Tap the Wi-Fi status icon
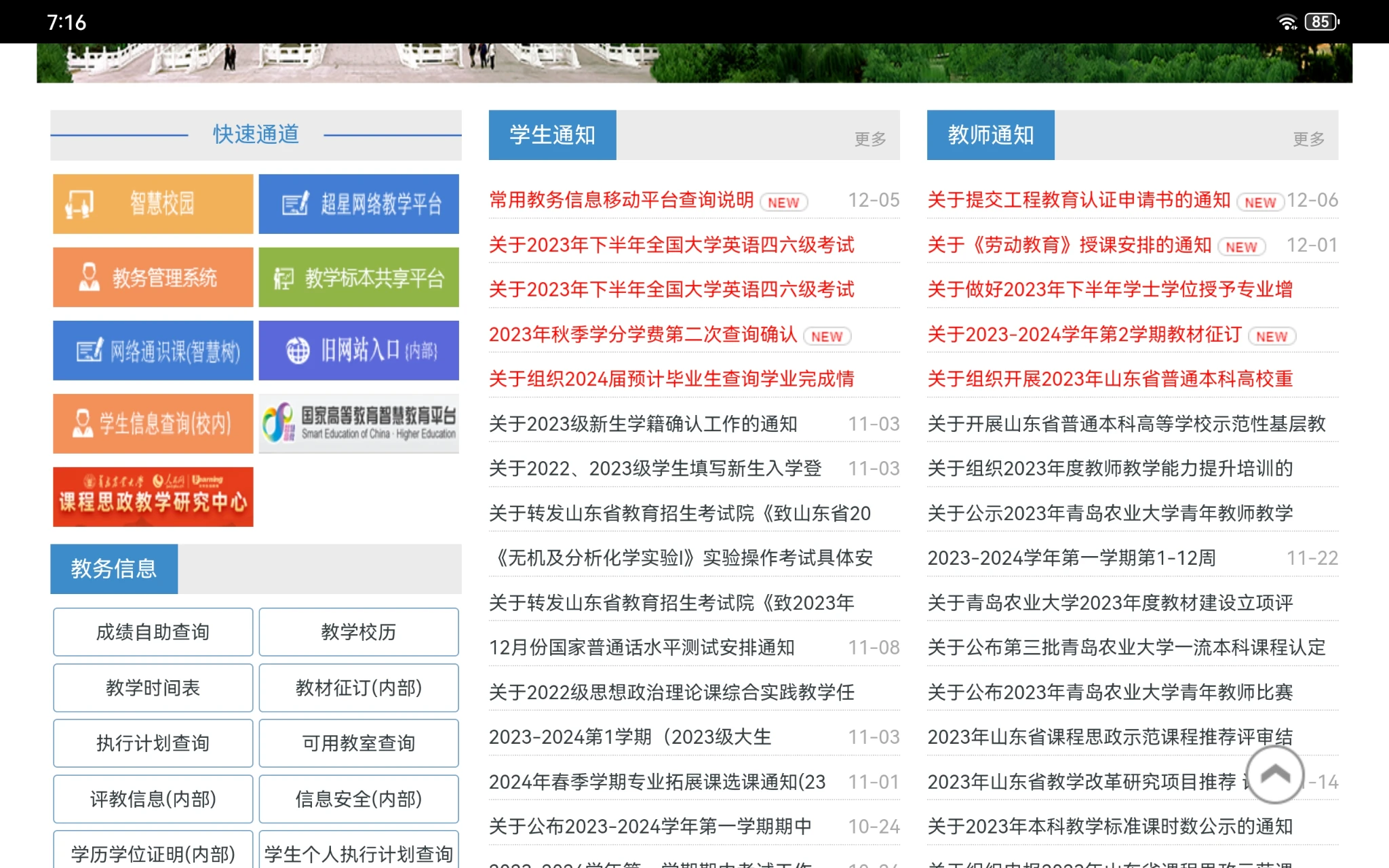Viewport: 1389px width, 868px height. tap(1287, 22)
